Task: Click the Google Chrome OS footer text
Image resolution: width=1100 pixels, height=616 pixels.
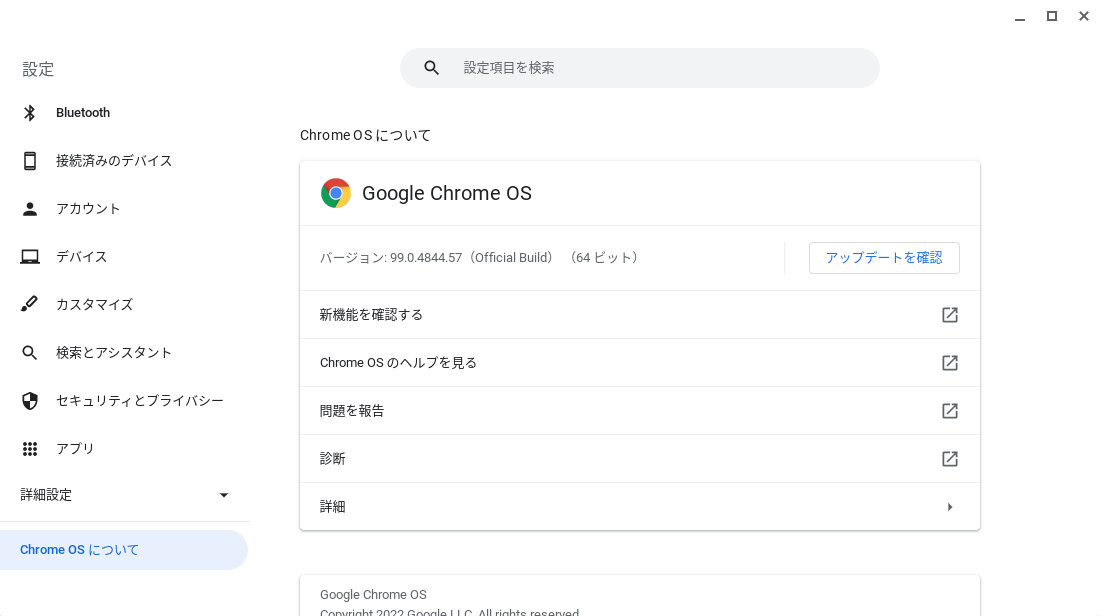Action: tap(373, 595)
